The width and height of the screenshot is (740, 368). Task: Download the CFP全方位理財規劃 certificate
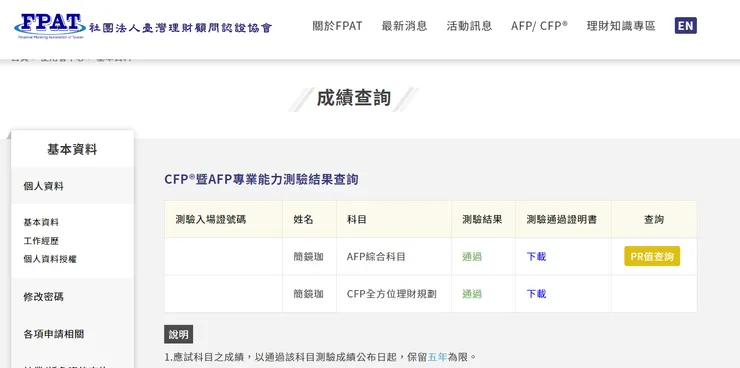(536, 294)
